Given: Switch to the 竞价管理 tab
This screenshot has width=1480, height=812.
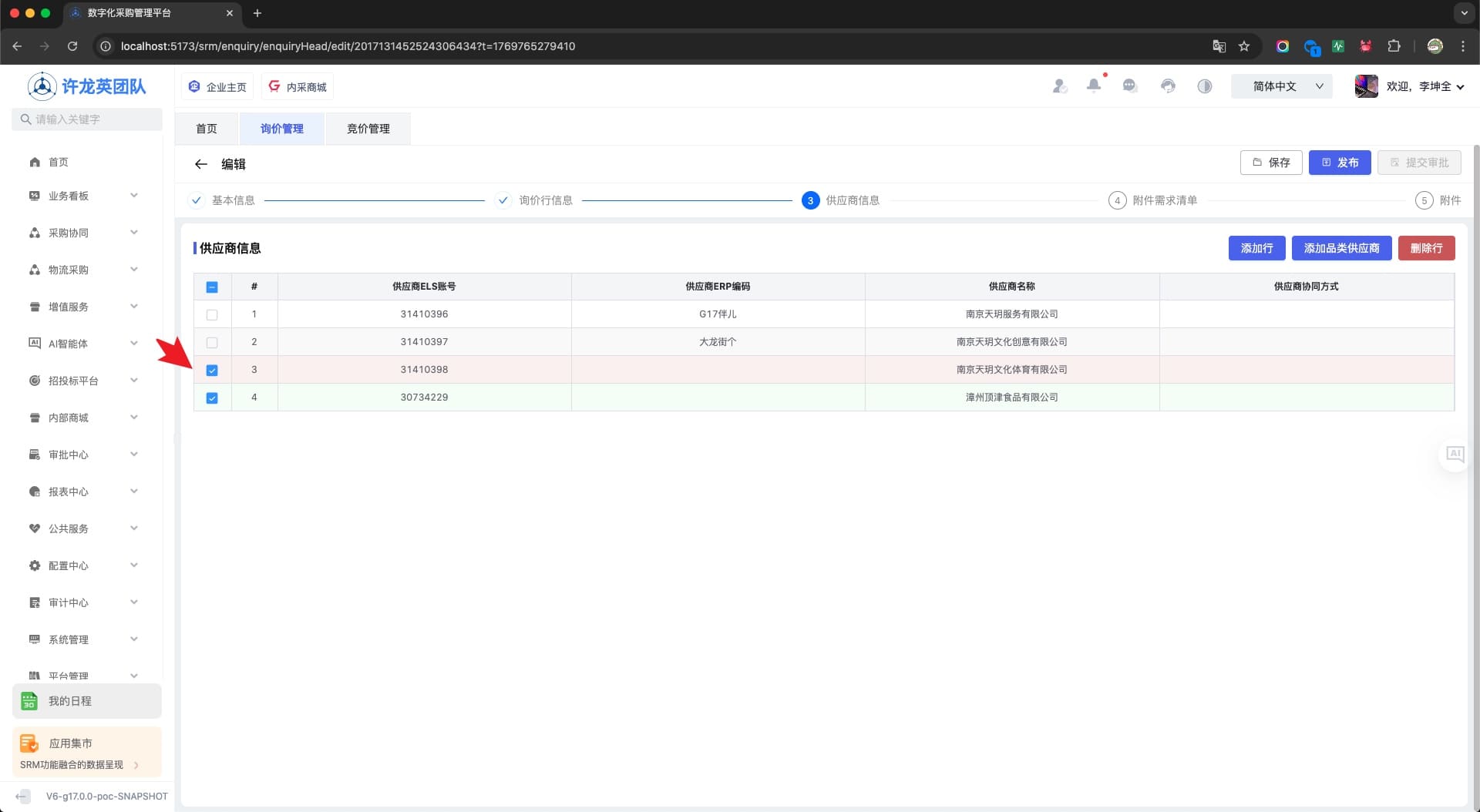Looking at the screenshot, I should 368,129.
